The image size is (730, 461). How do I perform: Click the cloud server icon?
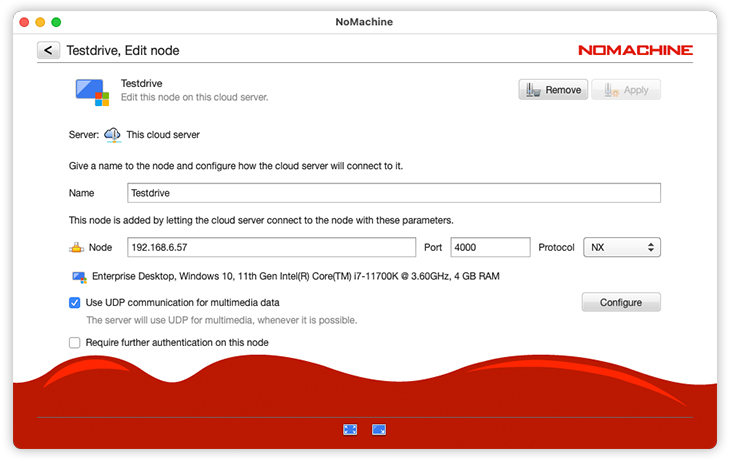tap(112, 134)
